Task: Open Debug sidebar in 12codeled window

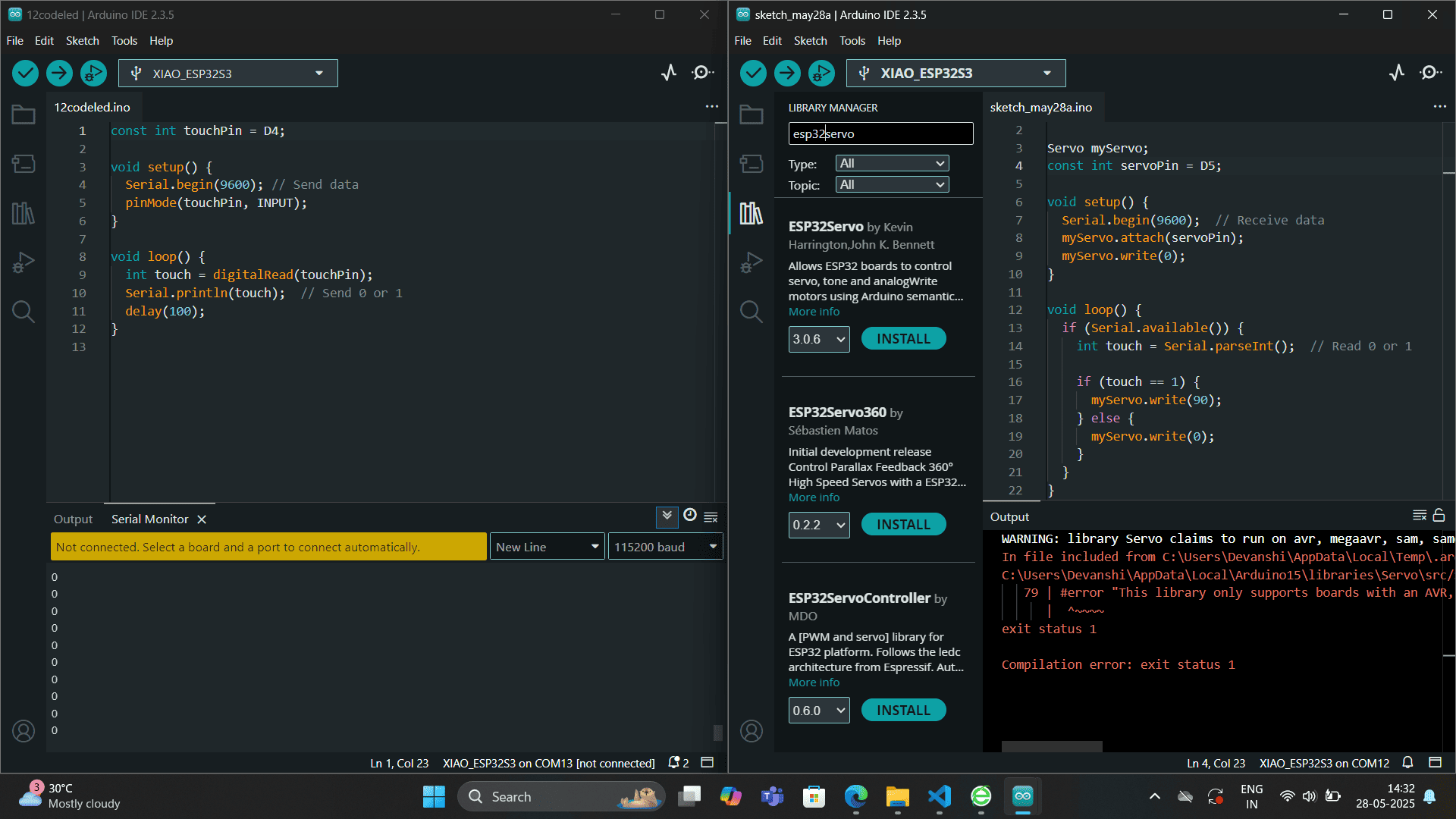Action: point(24,262)
